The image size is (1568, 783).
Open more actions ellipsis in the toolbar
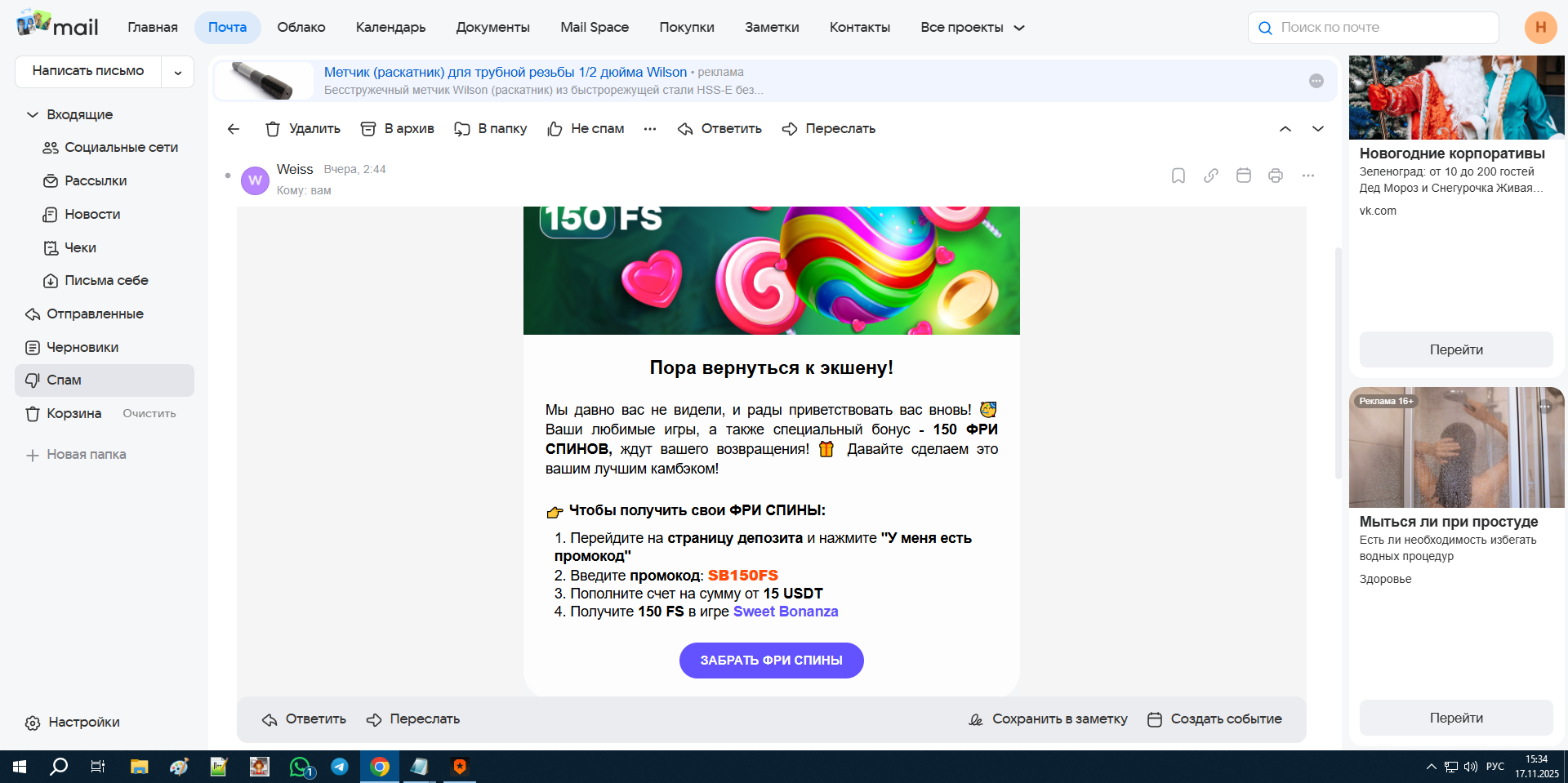click(x=650, y=129)
